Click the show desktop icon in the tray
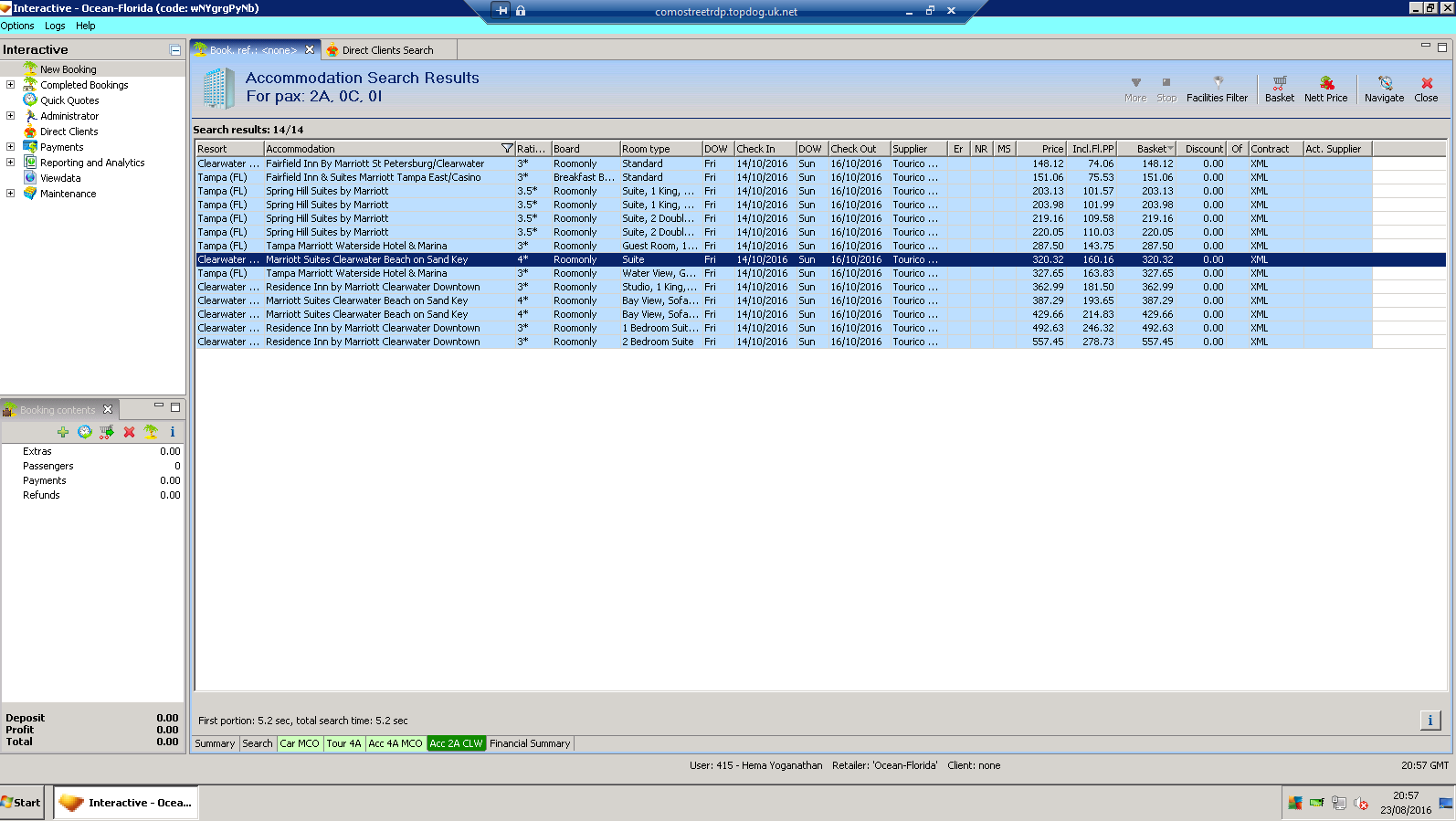The image size is (1456, 821). click(x=1446, y=803)
